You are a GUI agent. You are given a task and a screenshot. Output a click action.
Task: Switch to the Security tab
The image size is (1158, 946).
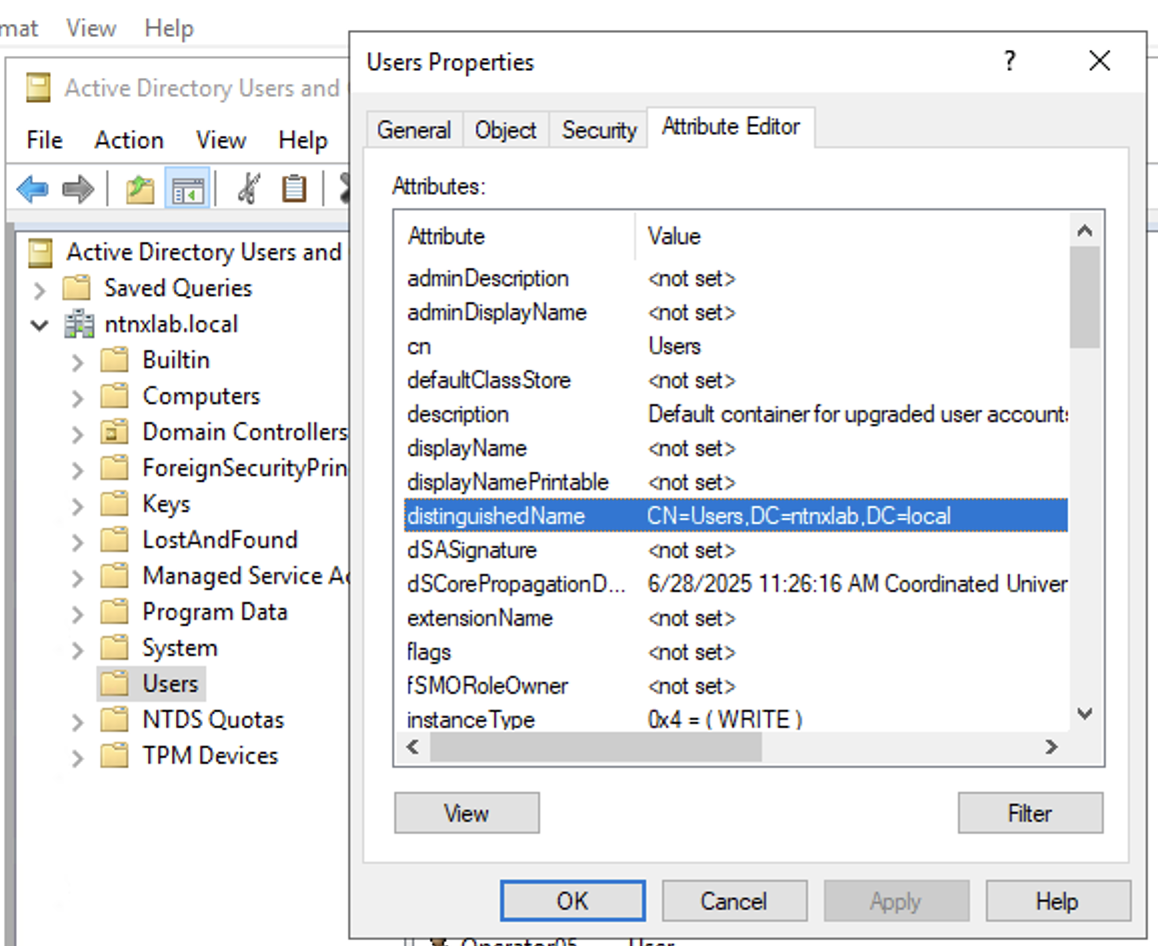(x=598, y=130)
